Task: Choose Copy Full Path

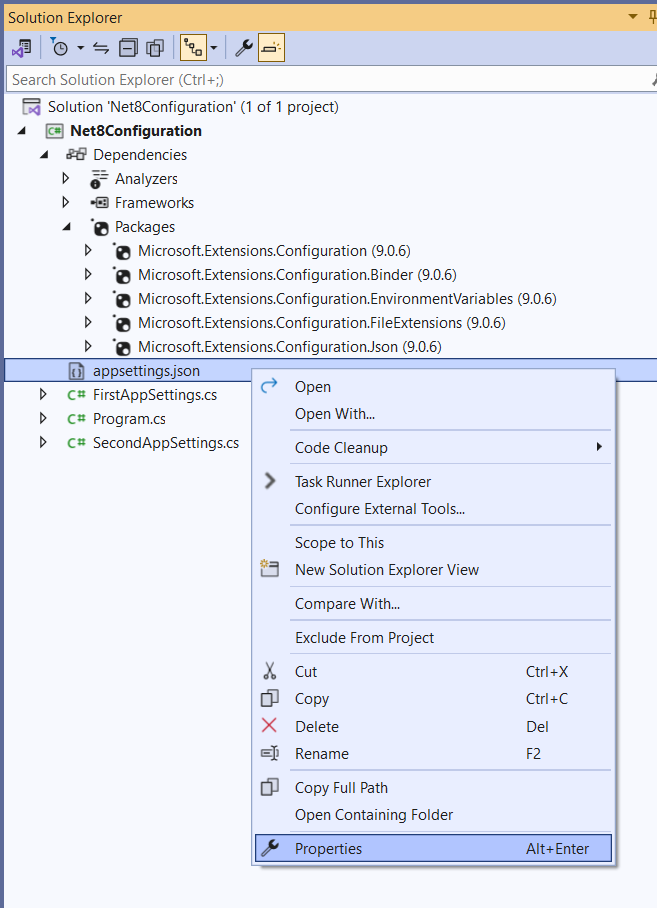Action: [x=433, y=788]
